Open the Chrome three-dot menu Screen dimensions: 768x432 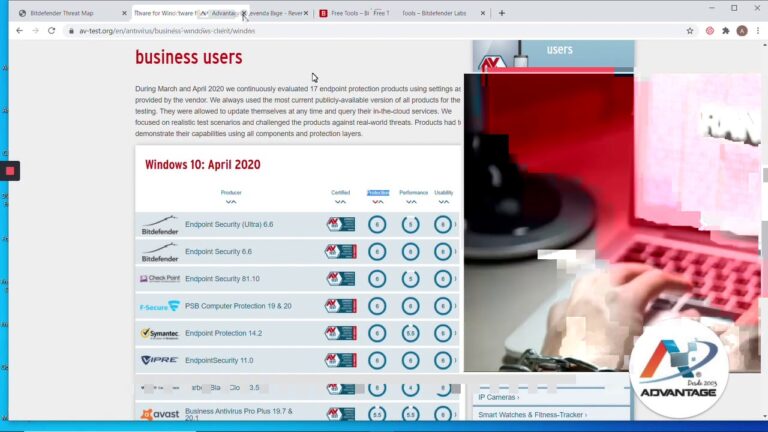pos(758,31)
